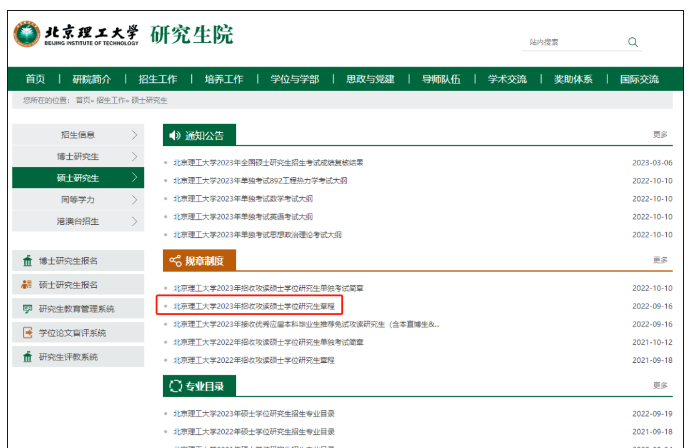Expand the 同等学力 sidebar chevron
690x448 pixels.
tap(135, 199)
